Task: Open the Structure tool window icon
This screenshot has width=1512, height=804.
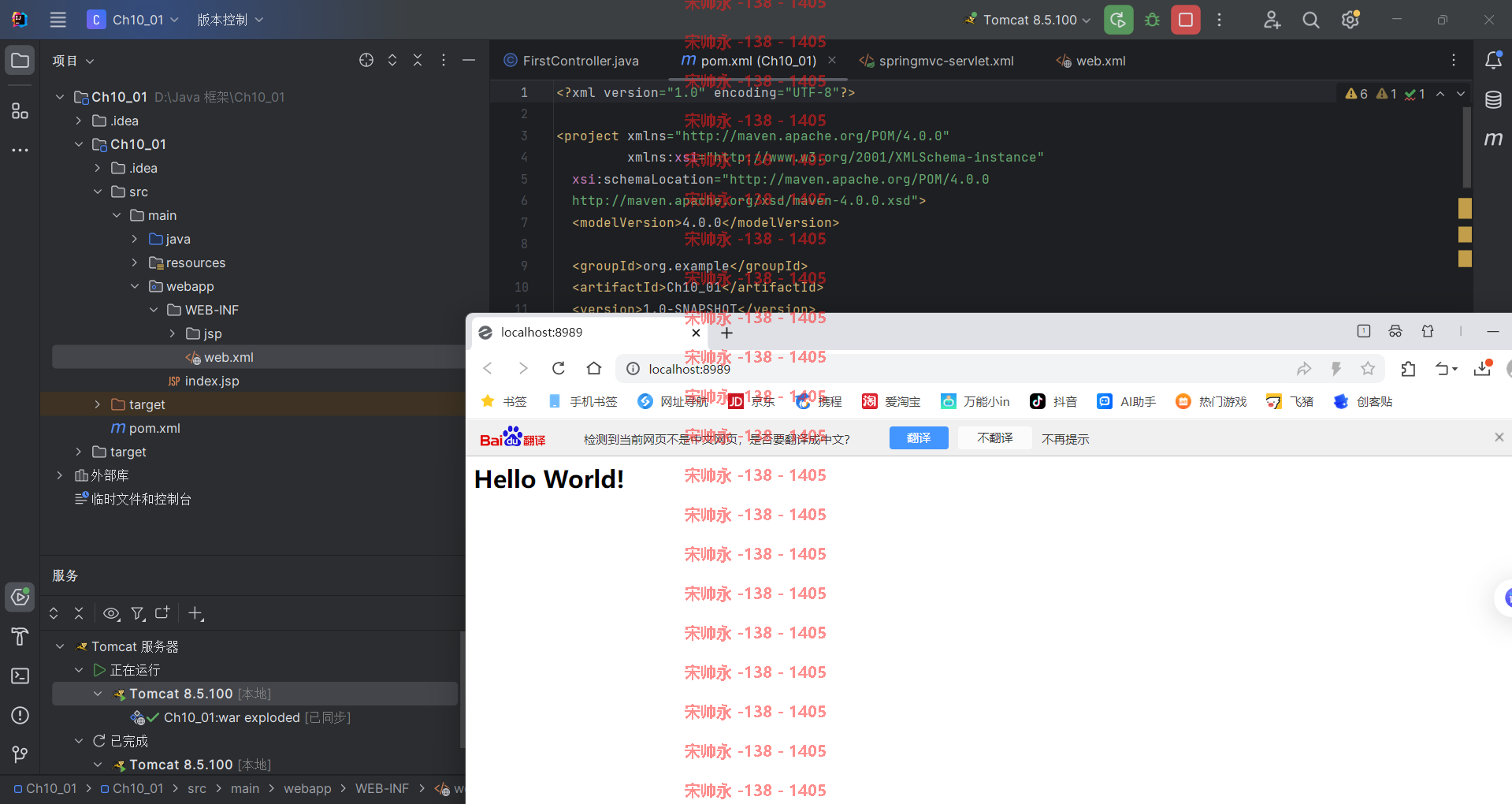Action: 20,111
